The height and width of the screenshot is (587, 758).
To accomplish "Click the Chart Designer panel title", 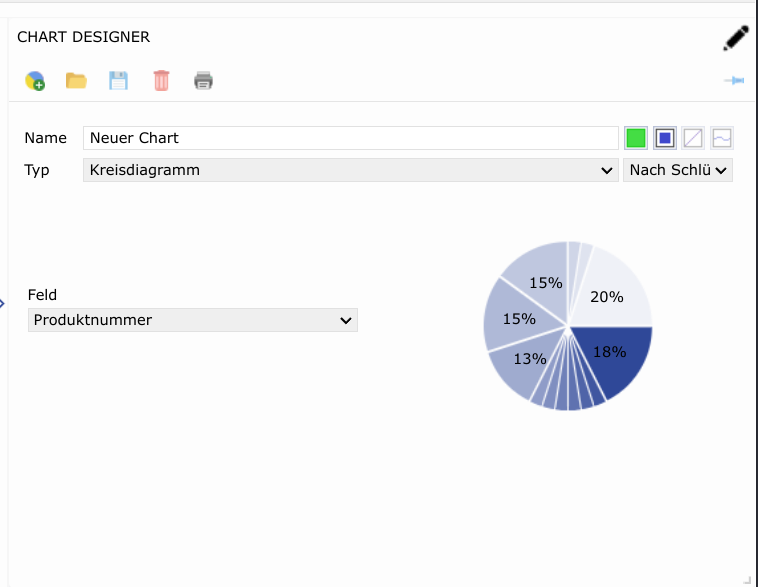I will click(84, 37).
